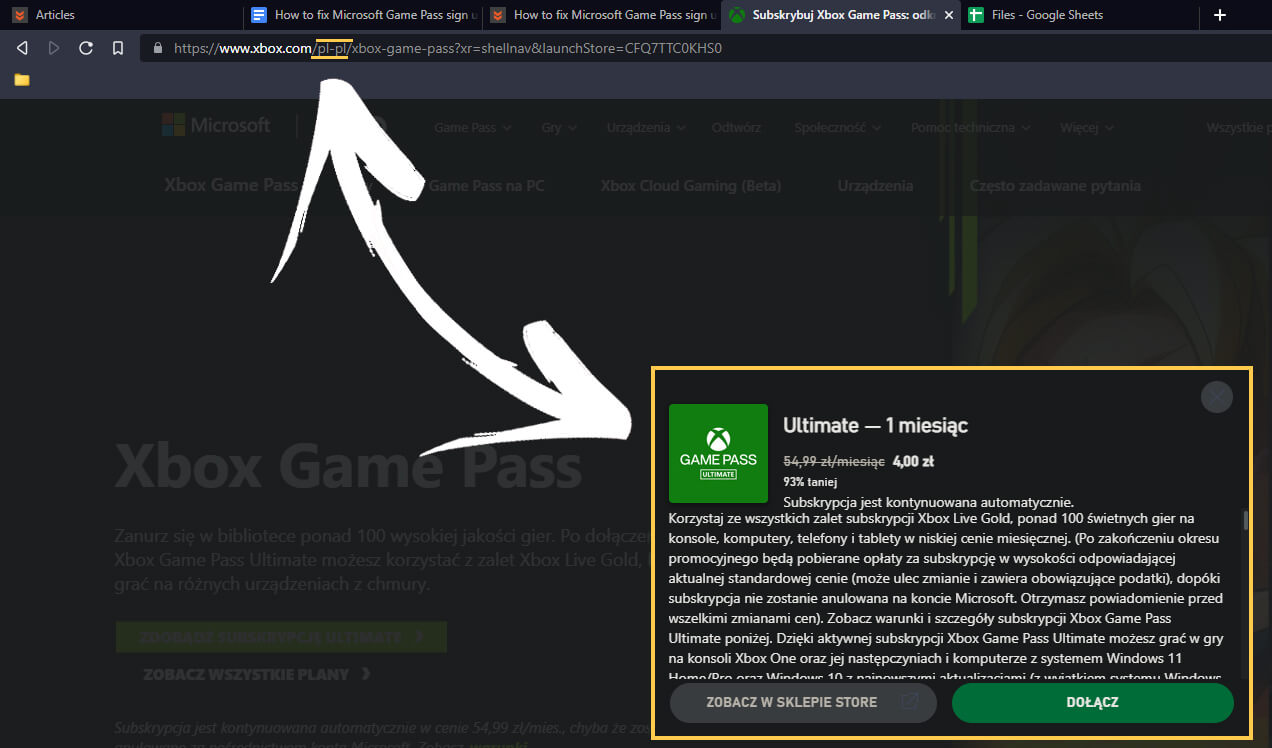Click the green DOŁĄCZ button
This screenshot has height=748, width=1272.
[1092, 702]
